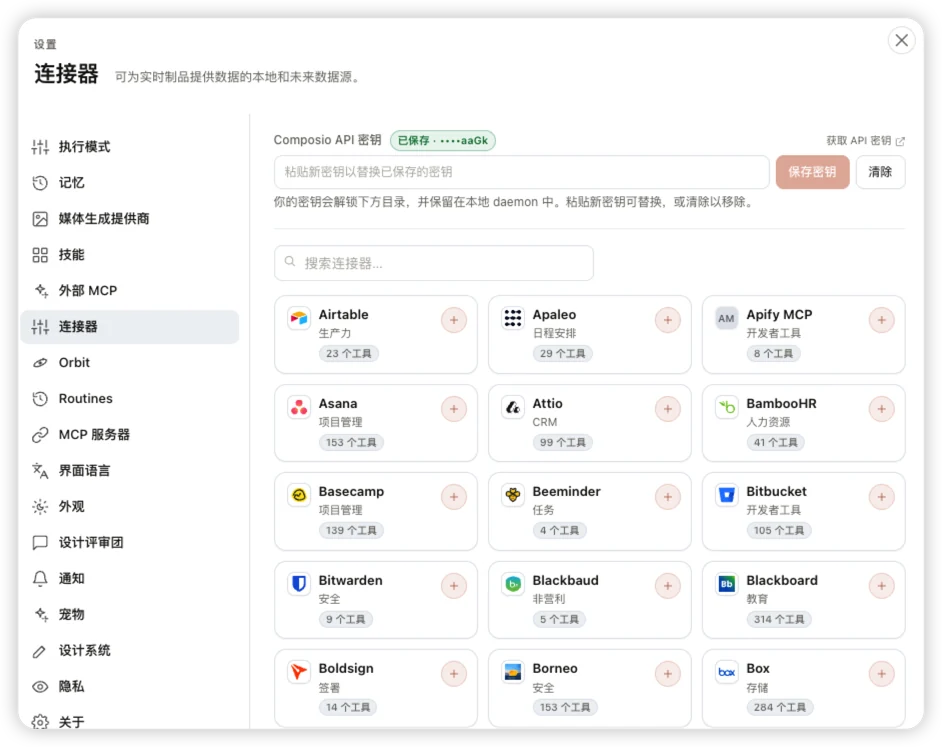
Task: Click the Bitbucket blue logo icon
Action: 726,495
